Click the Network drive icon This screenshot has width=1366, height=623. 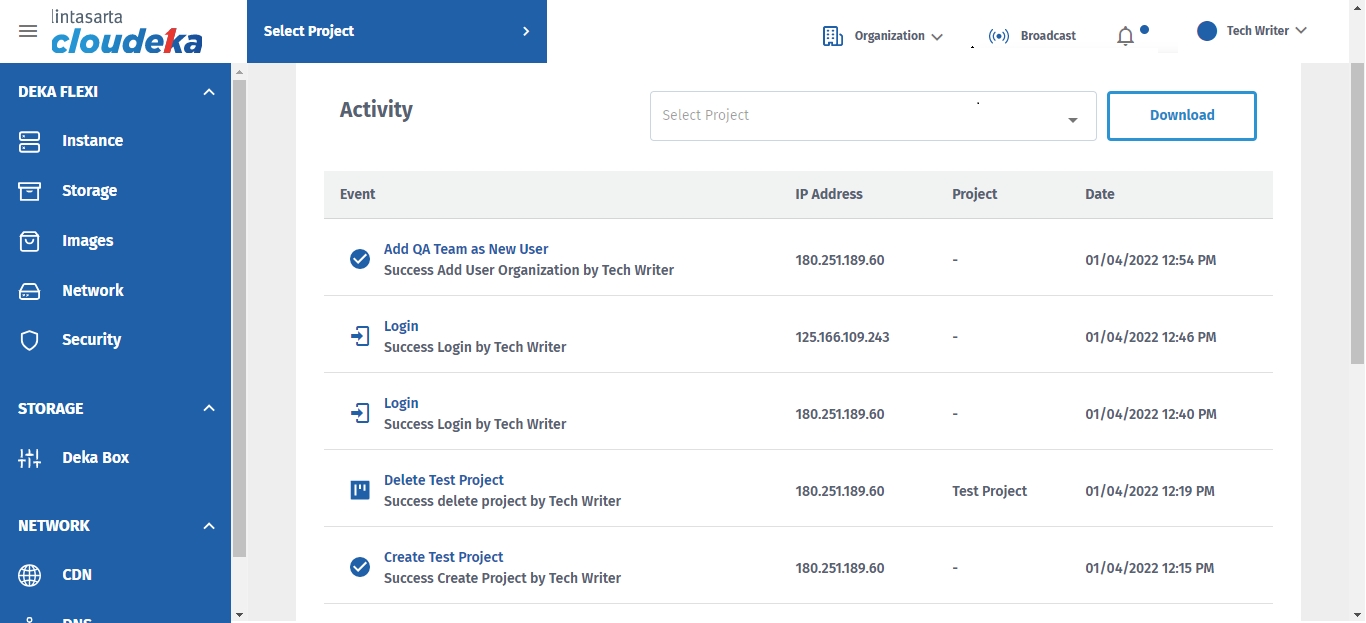30,291
